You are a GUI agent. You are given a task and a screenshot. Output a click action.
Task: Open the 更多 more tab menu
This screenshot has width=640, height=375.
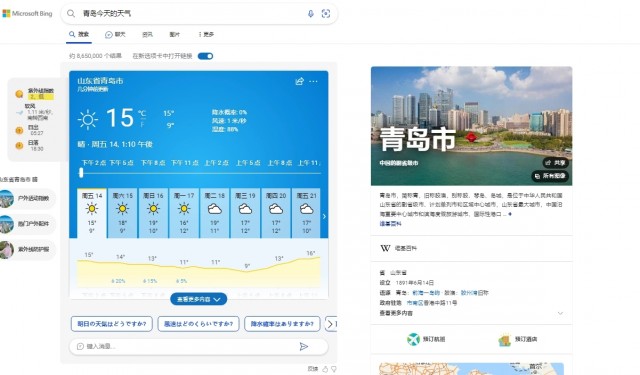click(206, 35)
